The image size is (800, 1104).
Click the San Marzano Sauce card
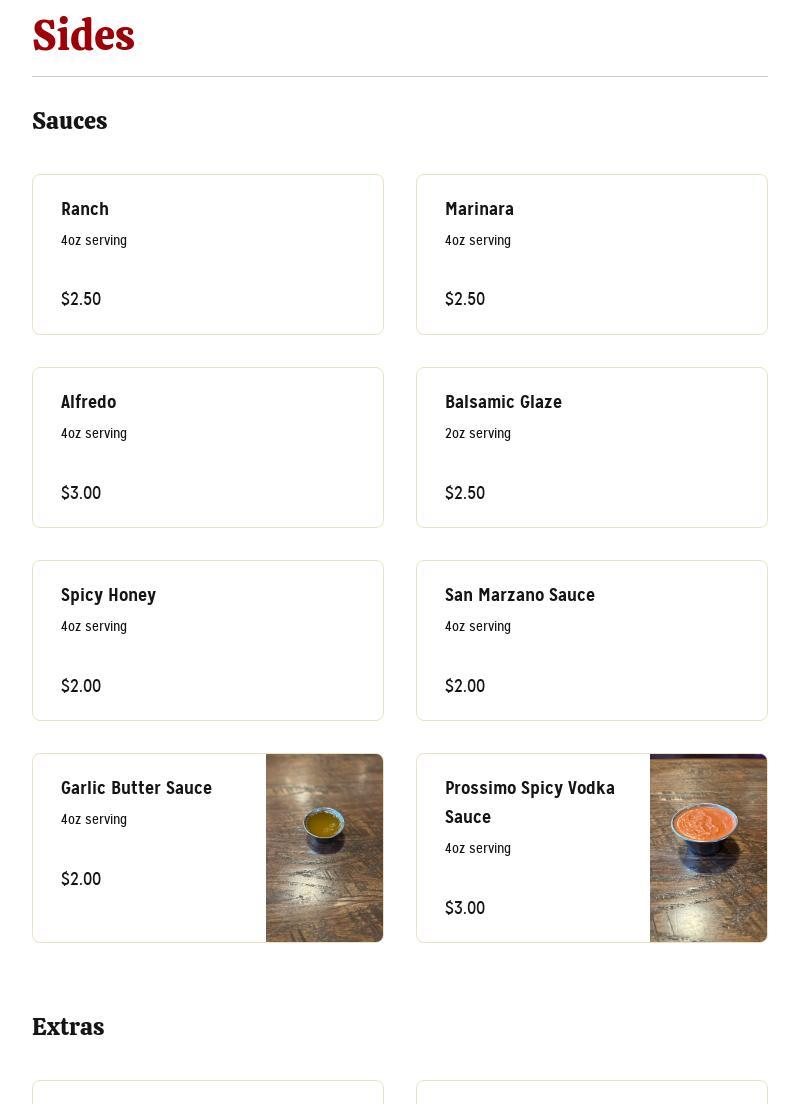click(591, 640)
